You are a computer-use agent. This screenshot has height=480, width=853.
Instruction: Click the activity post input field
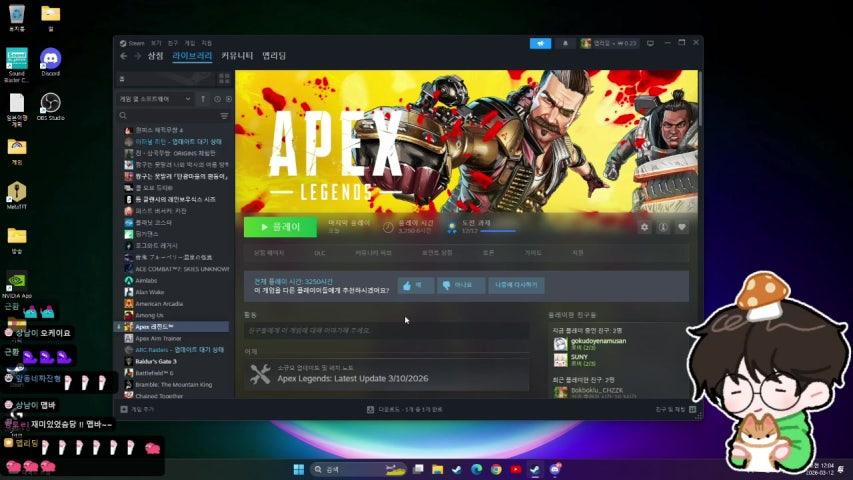click(x=386, y=330)
